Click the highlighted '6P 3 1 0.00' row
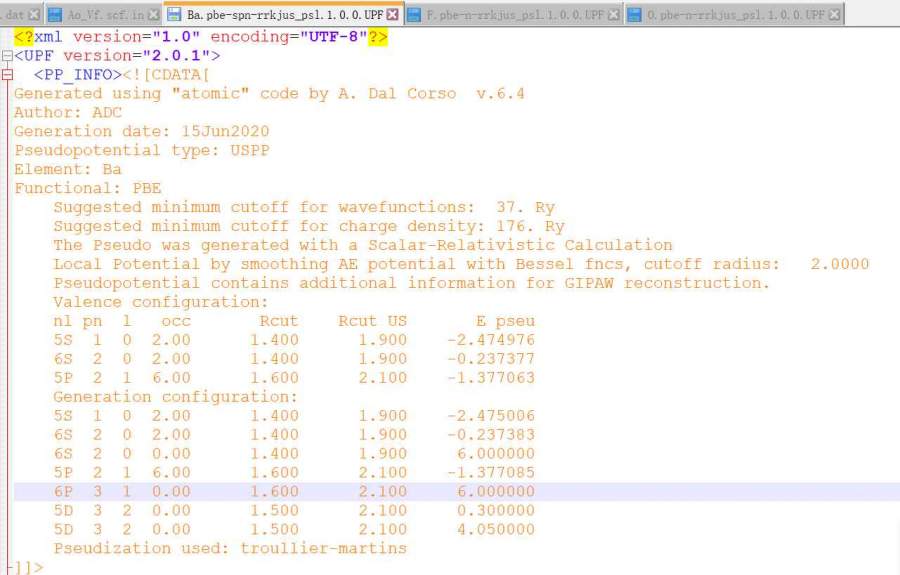 [x=456, y=491]
